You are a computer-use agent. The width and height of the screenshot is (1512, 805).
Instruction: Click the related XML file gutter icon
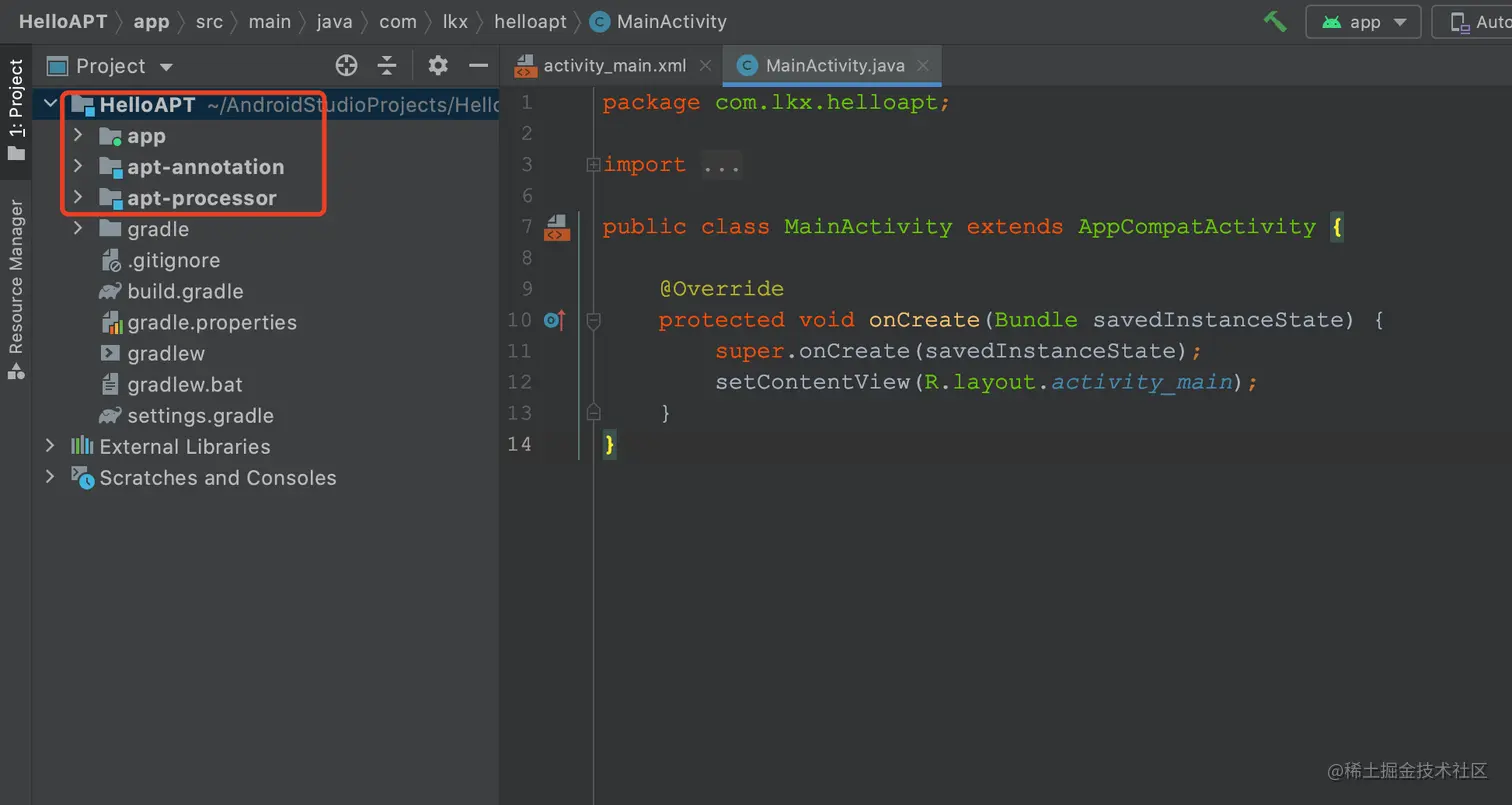tap(556, 228)
